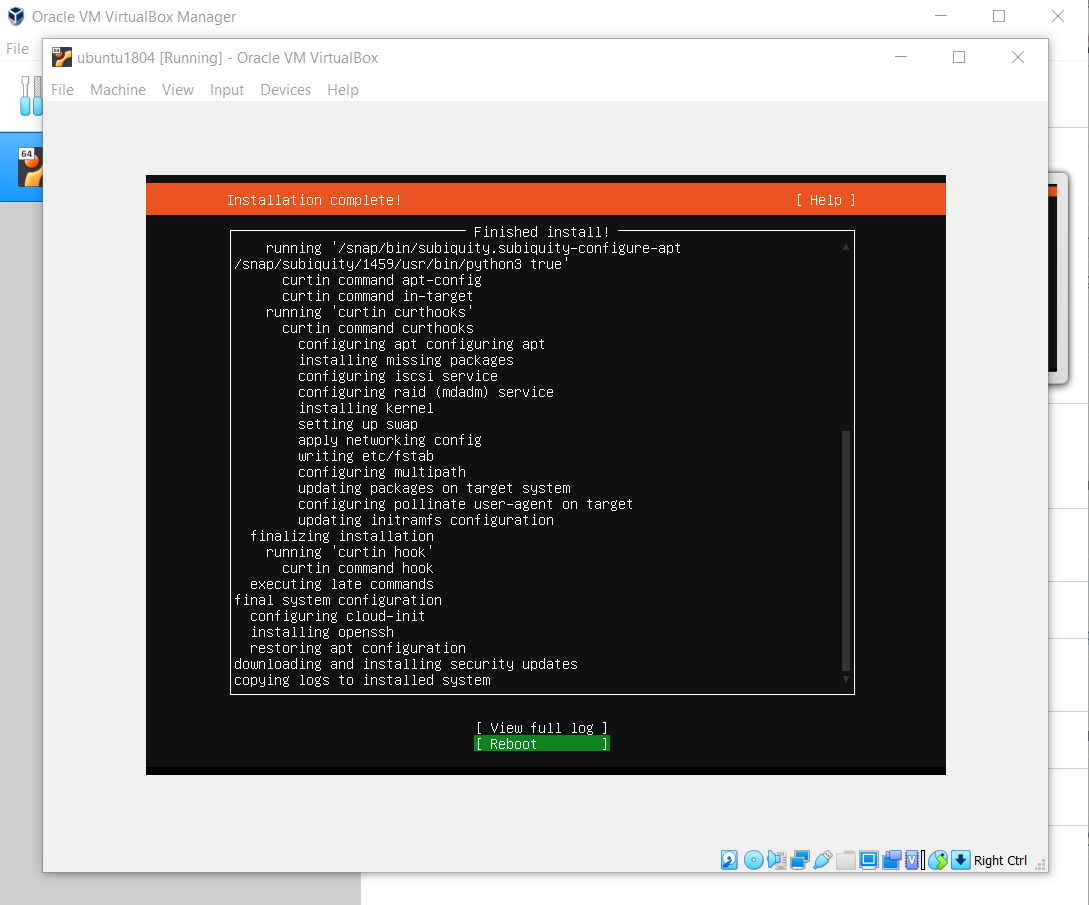Open the View menu
The width and height of the screenshot is (1089, 905).
(178, 90)
